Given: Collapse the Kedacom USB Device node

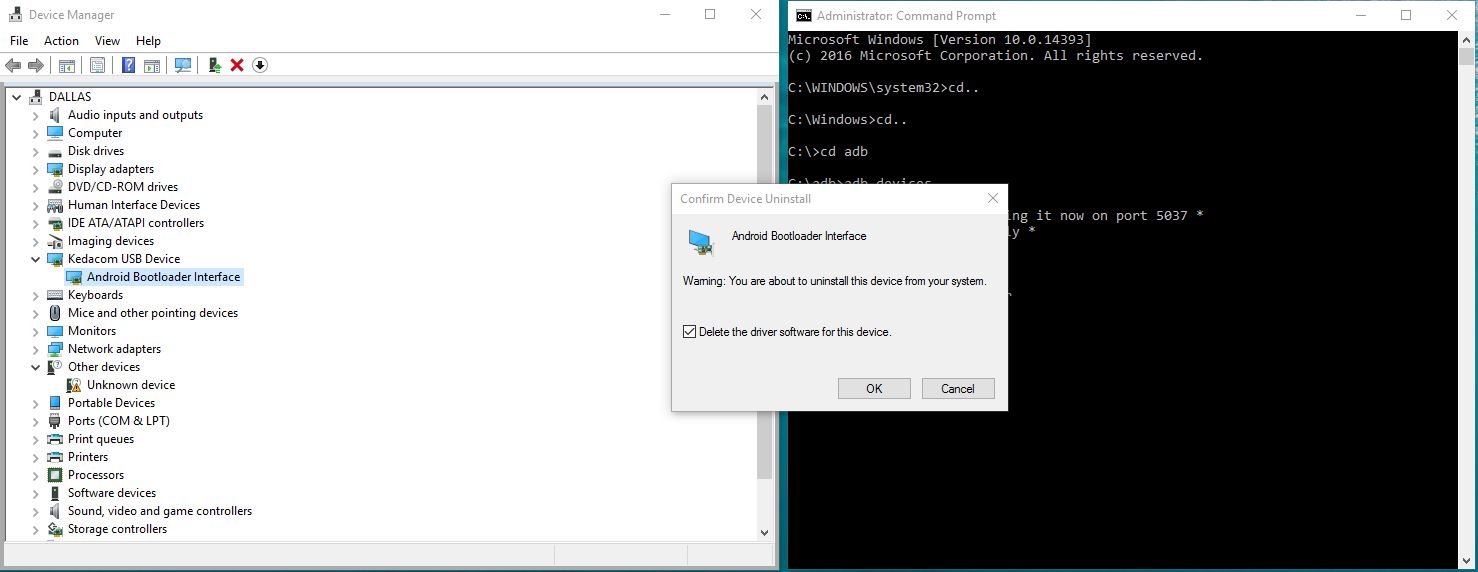Looking at the screenshot, I should tap(36, 259).
